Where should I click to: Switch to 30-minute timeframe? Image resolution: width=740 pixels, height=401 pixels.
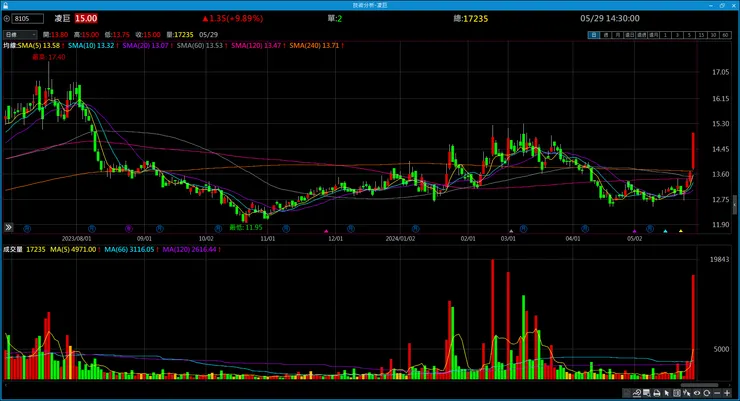(x=713, y=35)
